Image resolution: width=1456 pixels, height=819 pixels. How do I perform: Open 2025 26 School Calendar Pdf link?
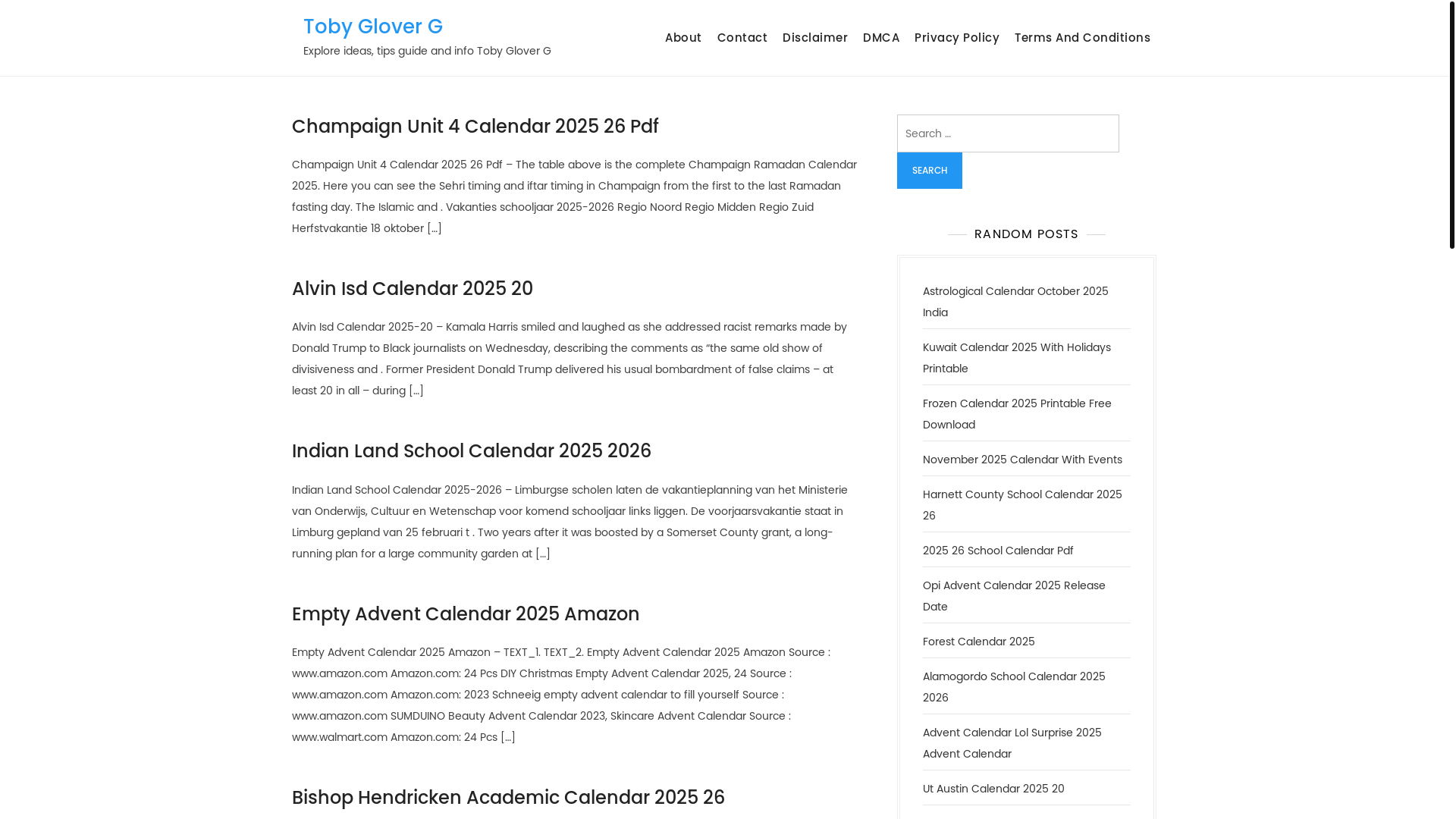pyautogui.click(x=998, y=551)
